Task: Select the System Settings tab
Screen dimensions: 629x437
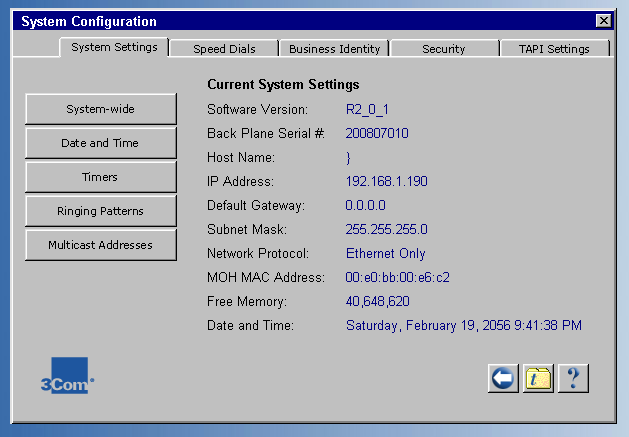Action: pos(114,47)
